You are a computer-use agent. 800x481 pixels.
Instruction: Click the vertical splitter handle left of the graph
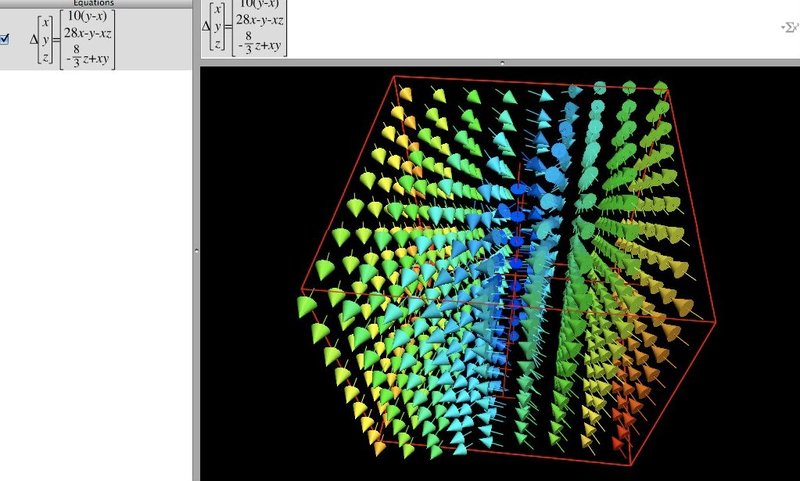tap(196, 250)
